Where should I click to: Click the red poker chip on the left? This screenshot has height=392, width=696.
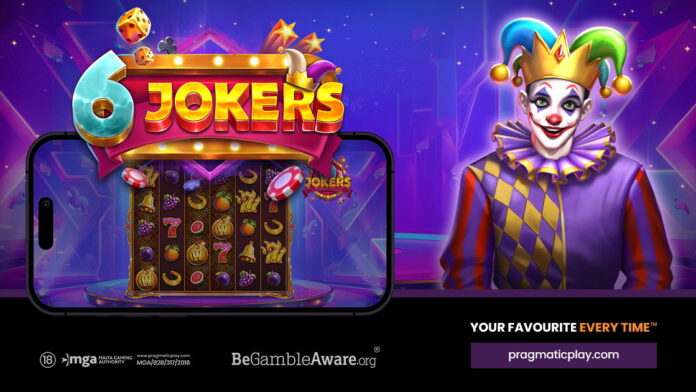click(135, 178)
